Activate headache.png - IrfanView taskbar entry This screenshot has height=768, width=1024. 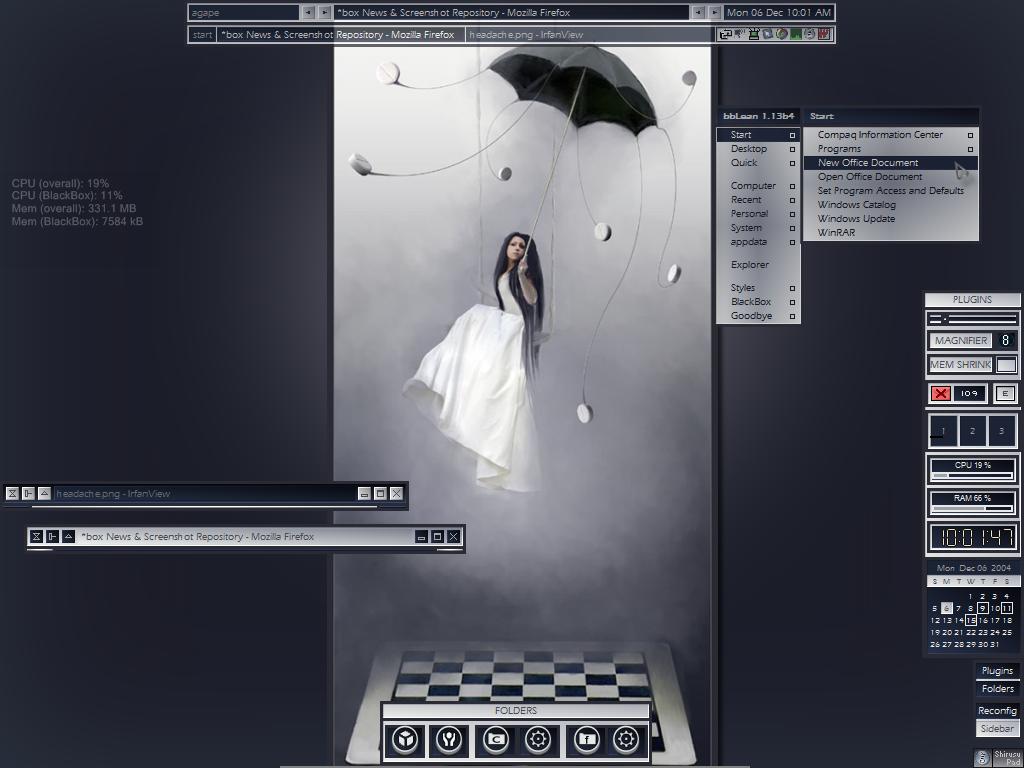coord(590,35)
